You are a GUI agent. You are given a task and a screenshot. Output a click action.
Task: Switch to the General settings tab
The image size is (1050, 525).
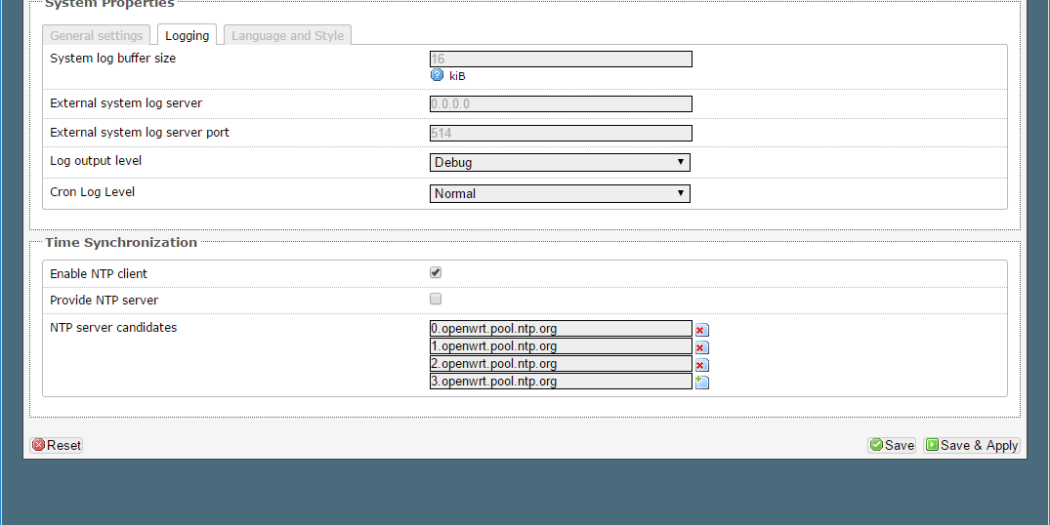96,36
